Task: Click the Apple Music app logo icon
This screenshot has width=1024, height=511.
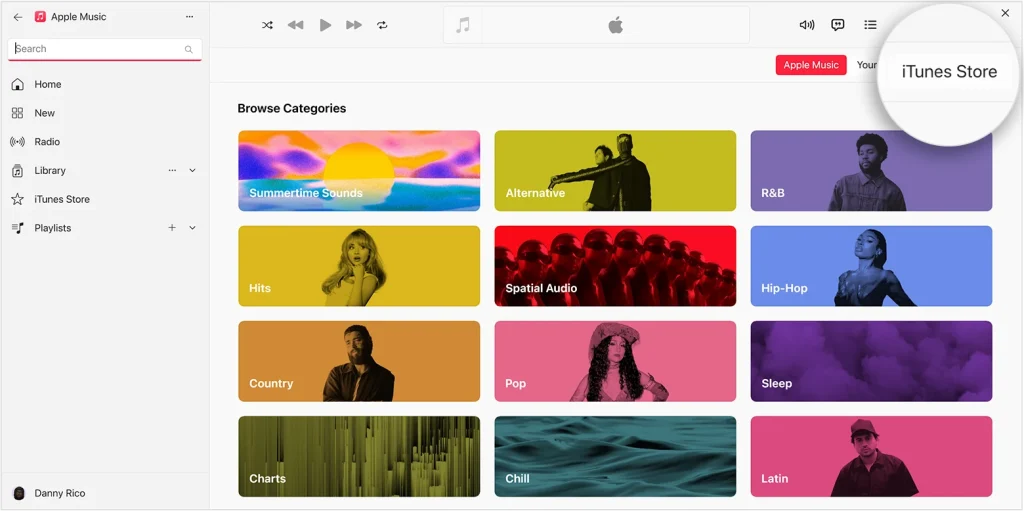Action: tap(40, 17)
